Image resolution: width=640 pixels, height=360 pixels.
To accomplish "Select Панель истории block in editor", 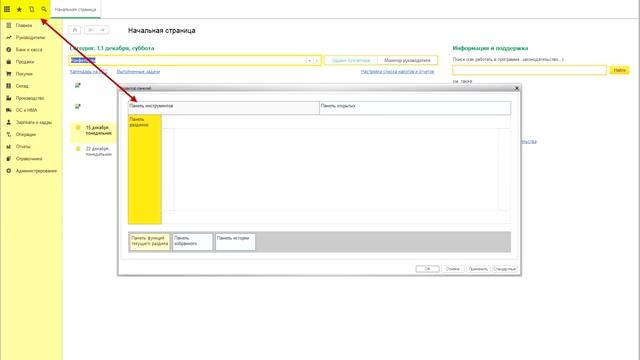I will point(235,242).
